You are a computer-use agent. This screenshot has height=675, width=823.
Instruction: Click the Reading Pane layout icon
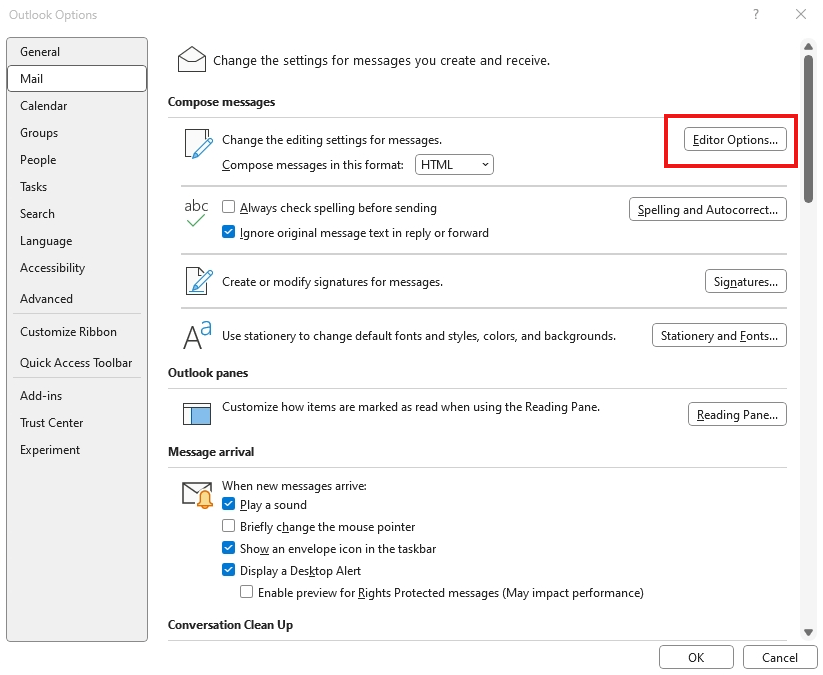[197, 414]
